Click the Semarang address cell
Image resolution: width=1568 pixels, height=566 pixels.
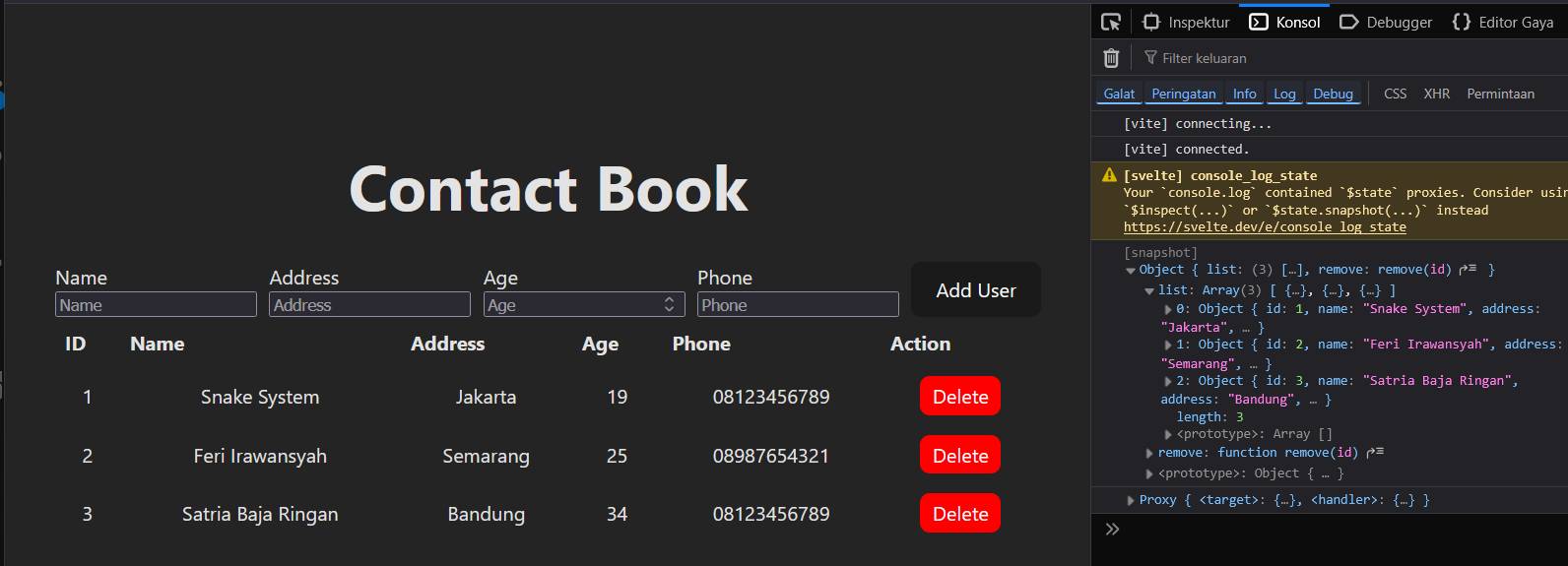point(486,456)
